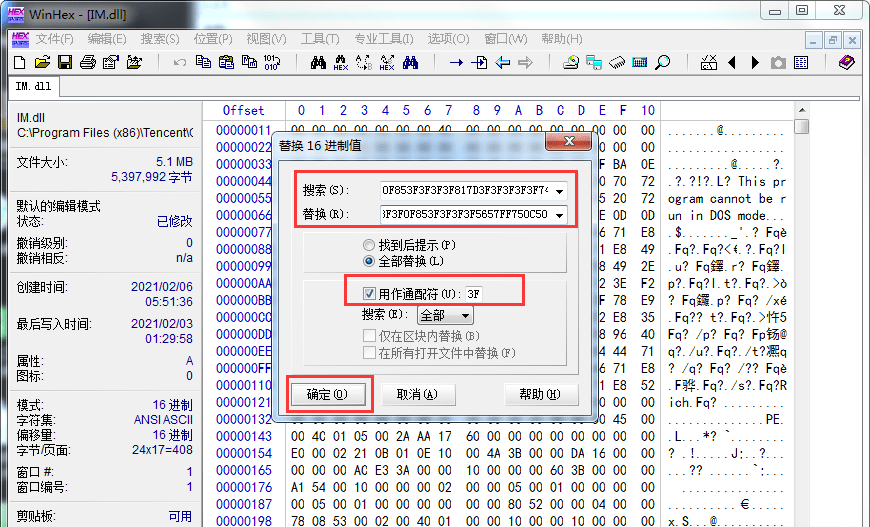Edit the wildcard value field 3F

(474, 293)
